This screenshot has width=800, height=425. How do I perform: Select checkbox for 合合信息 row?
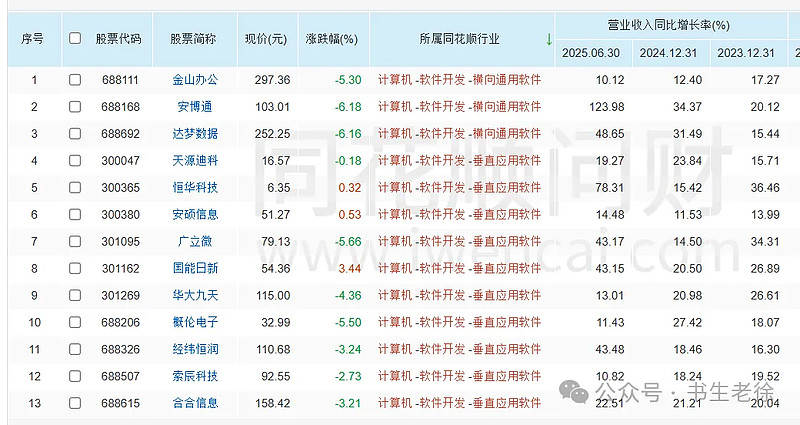click(75, 403)
